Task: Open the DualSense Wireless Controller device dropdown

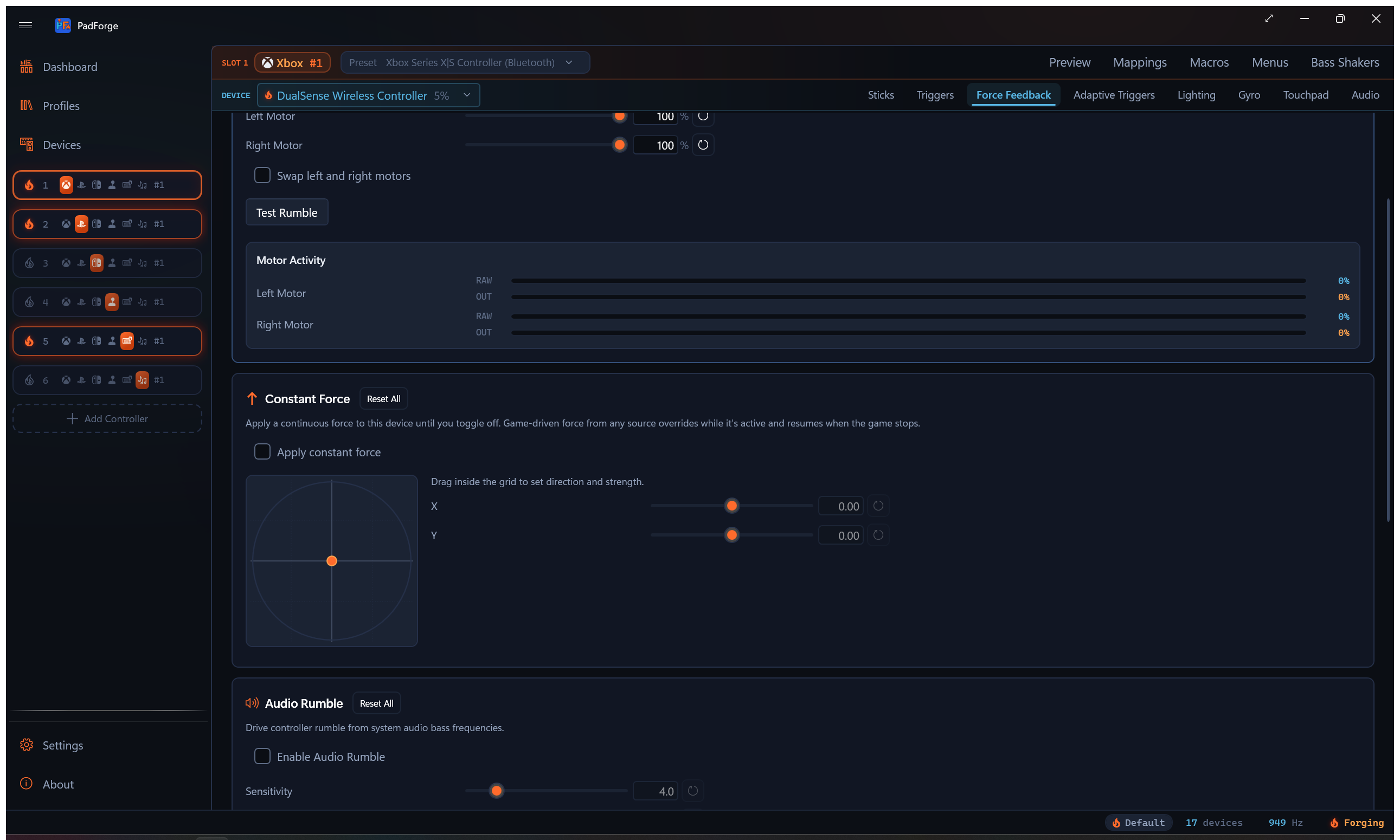Action: [368, 95]
